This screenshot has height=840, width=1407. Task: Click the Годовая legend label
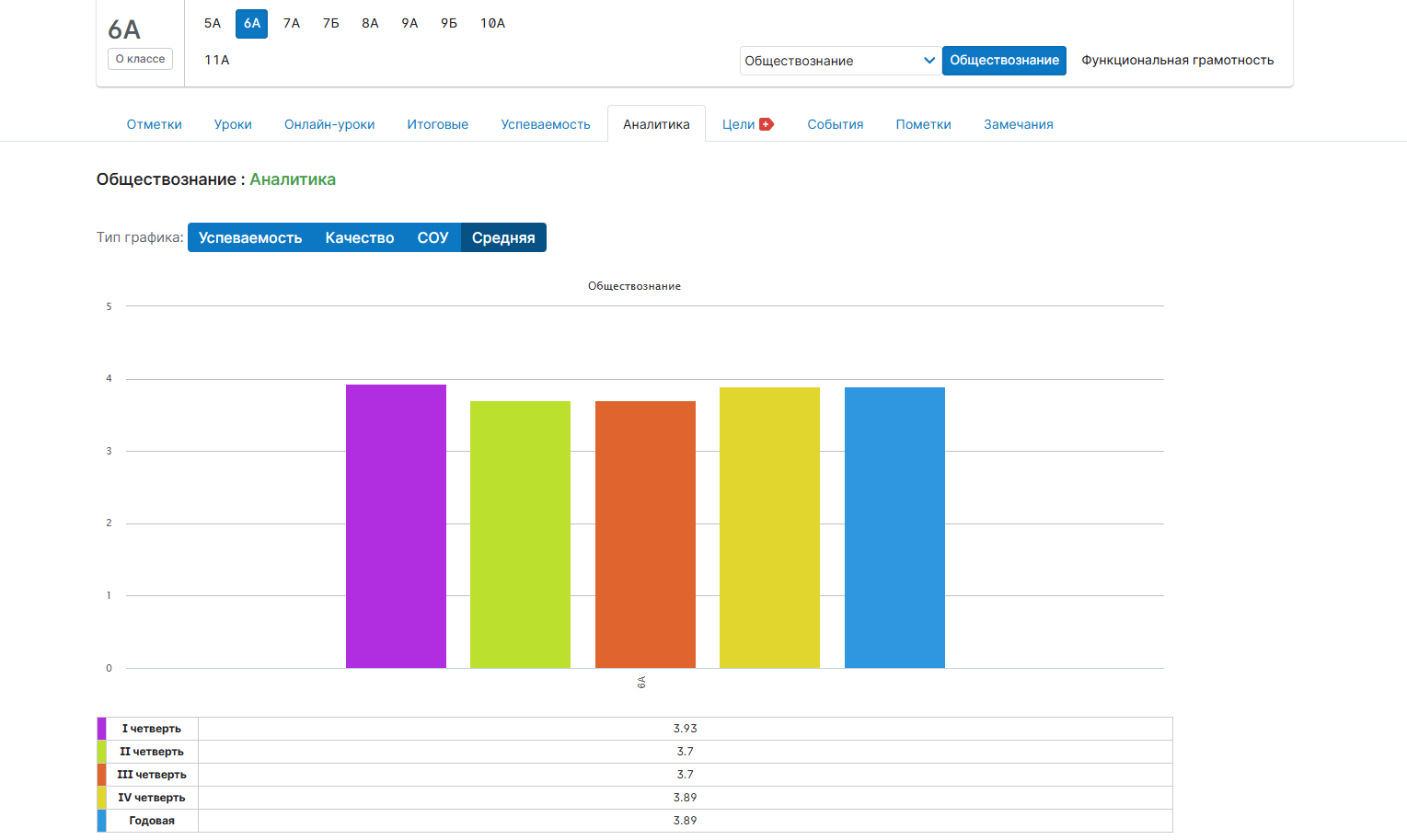(152, 821)
